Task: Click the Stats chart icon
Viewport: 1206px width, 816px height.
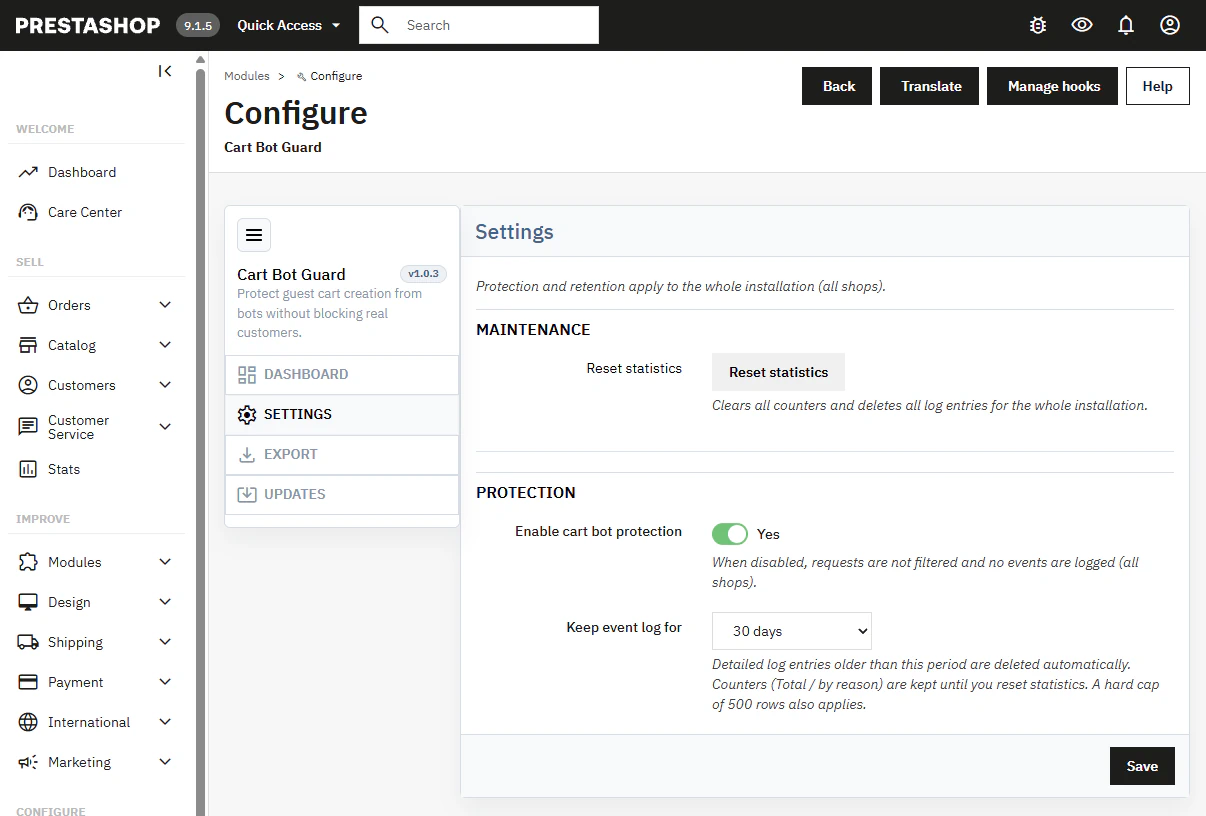Action: 28,469
